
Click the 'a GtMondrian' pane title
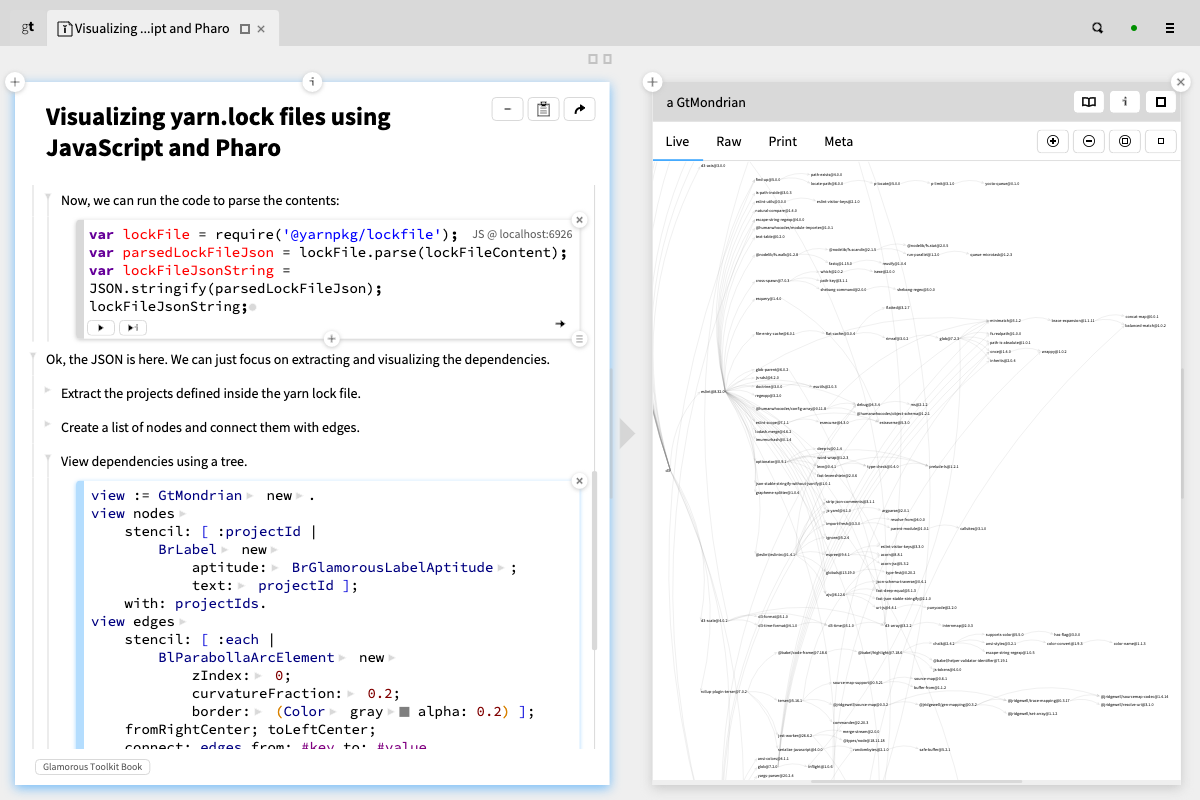(x=706, y=102)
